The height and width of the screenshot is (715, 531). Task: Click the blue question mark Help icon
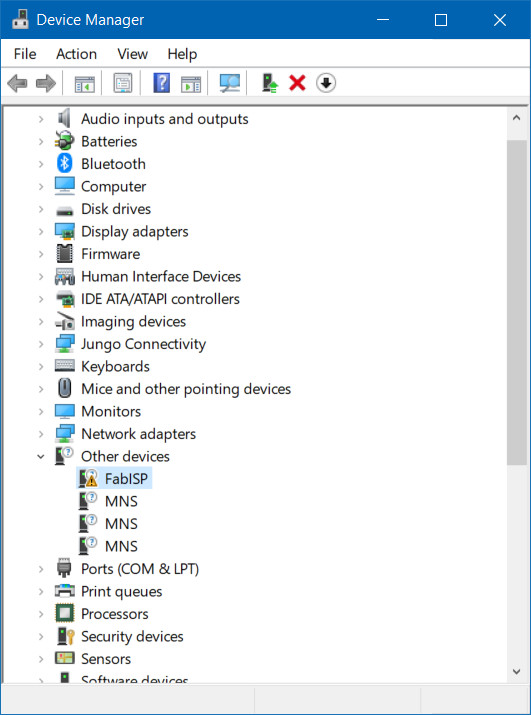(x=161, y=83)
